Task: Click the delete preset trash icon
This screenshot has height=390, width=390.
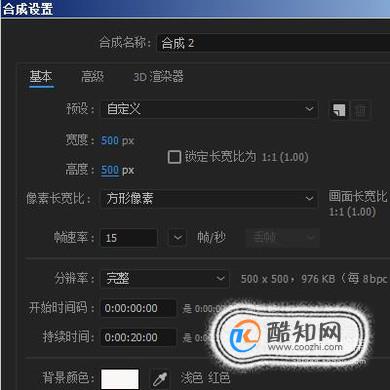Action: click(x=360, y=110)
